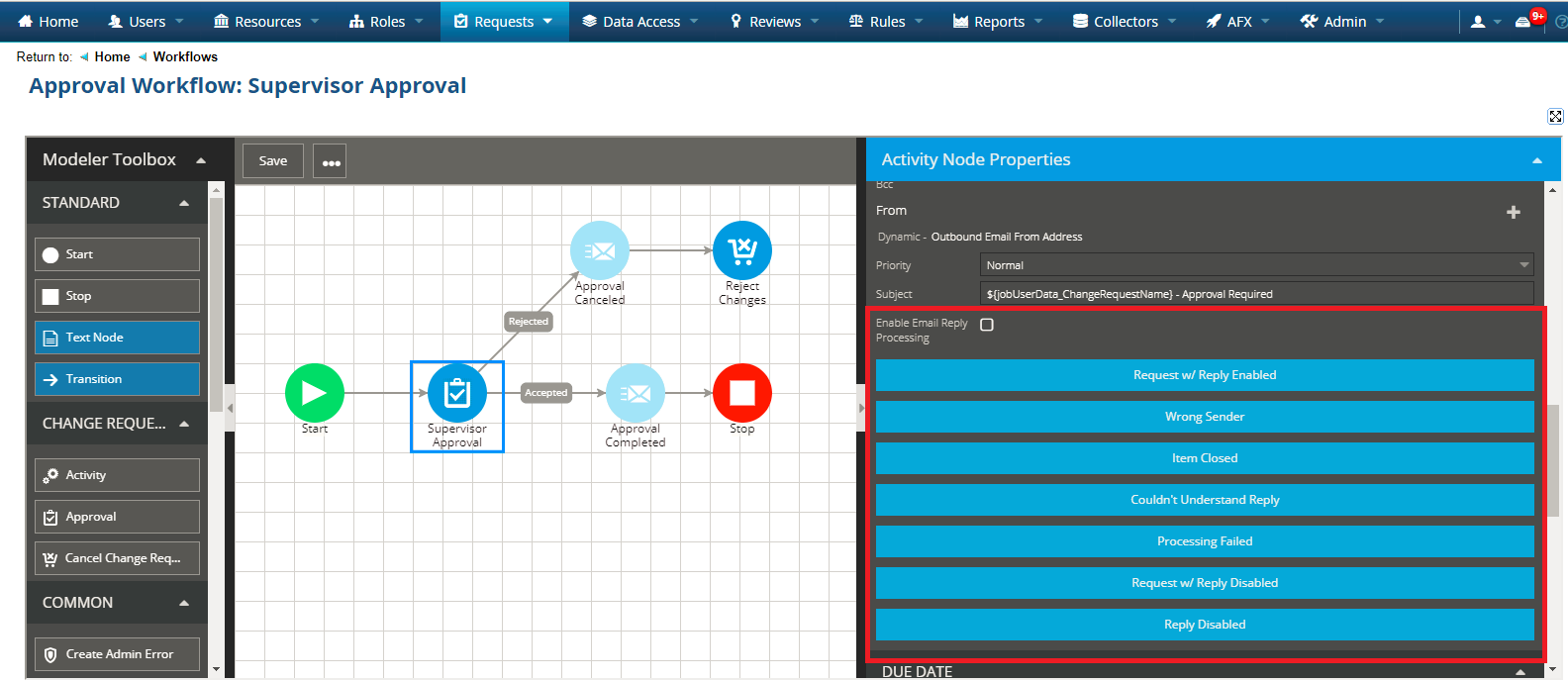The image size is (1568, 682).
Task: Open the Requests menu
Action: (504, 21)
